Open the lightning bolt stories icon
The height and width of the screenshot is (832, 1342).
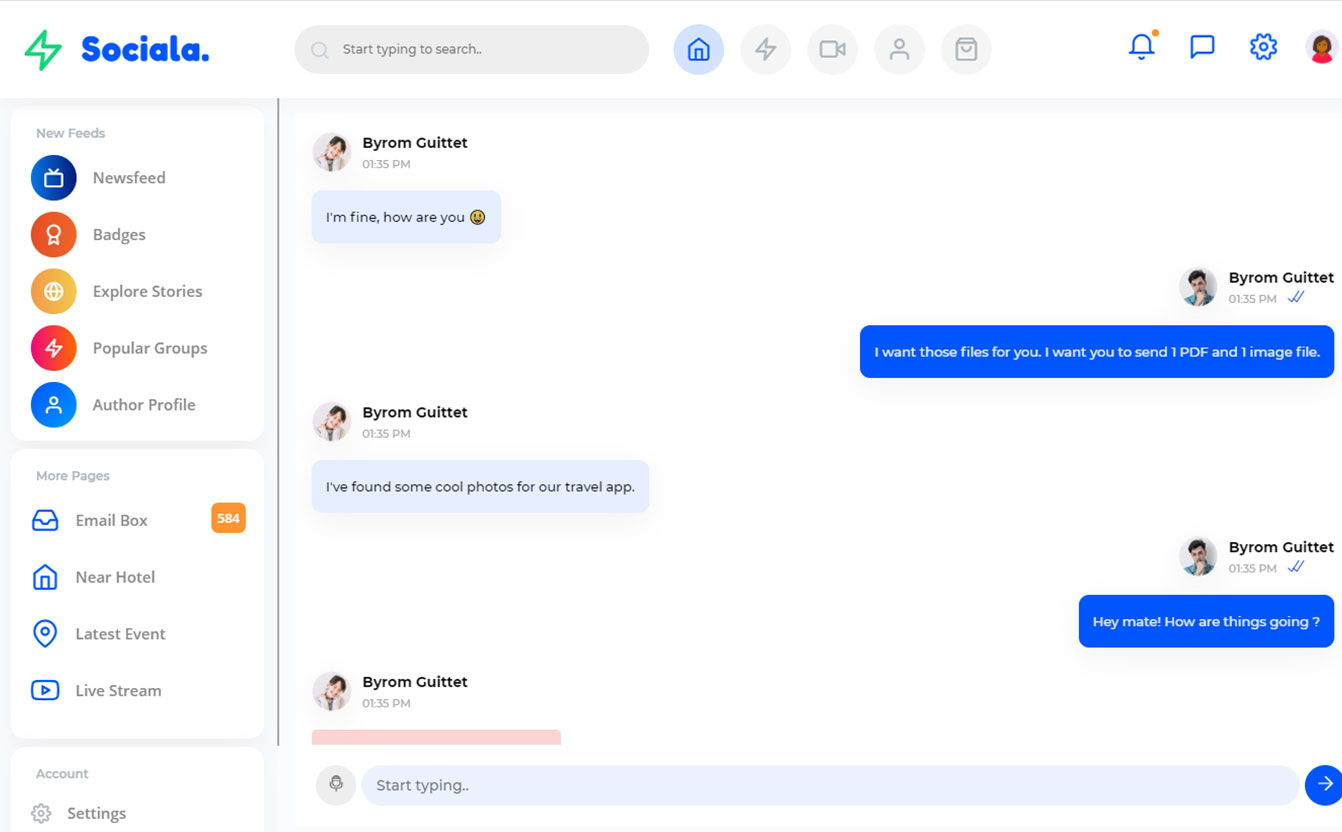click(x=765, y=49)
